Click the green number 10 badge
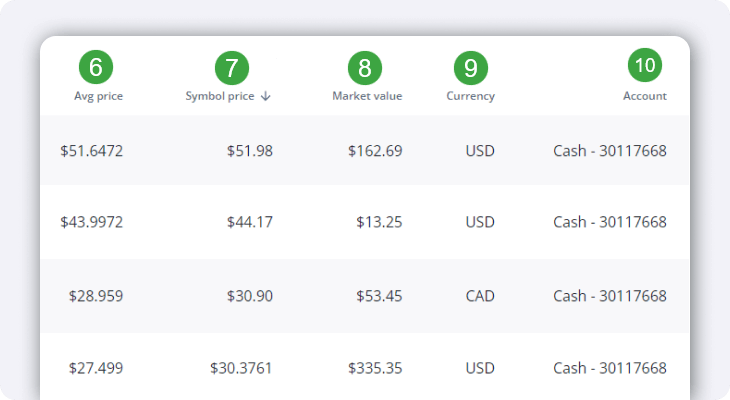 [645, 66]
